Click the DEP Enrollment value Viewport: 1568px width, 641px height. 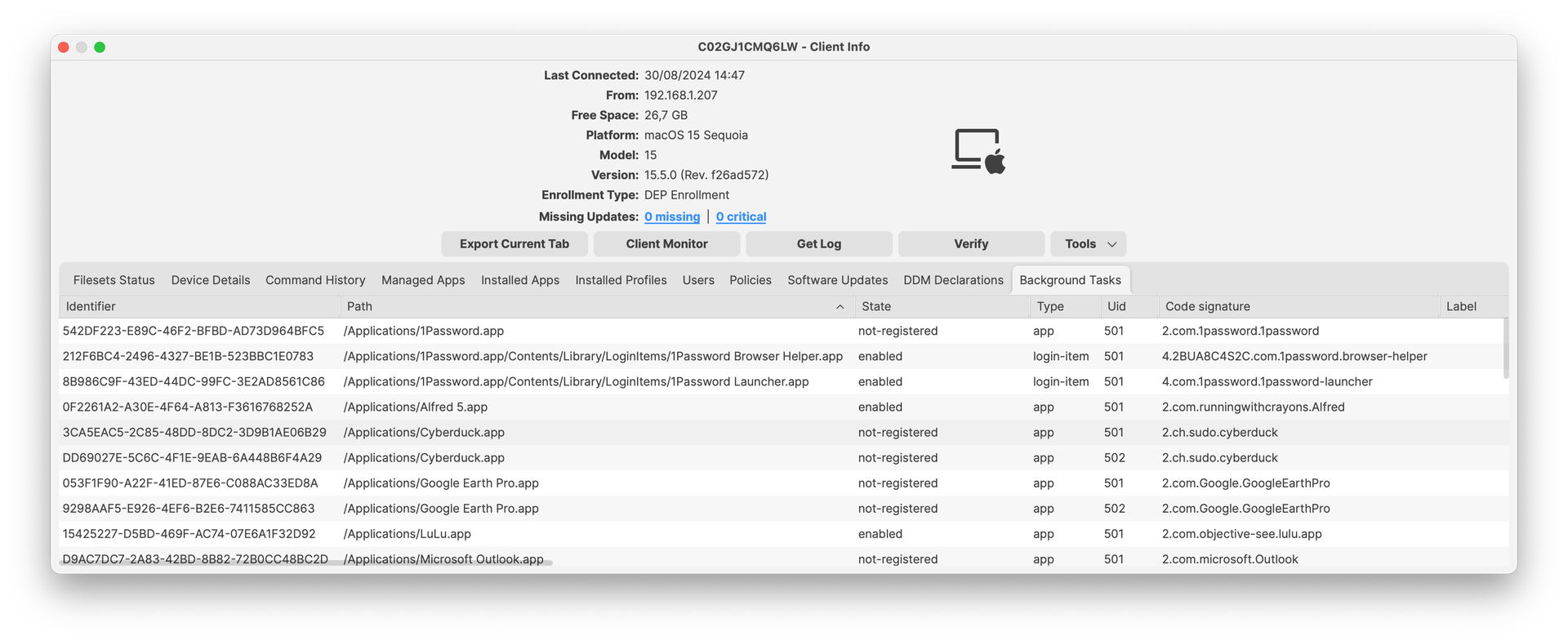[x=687, y=194]
